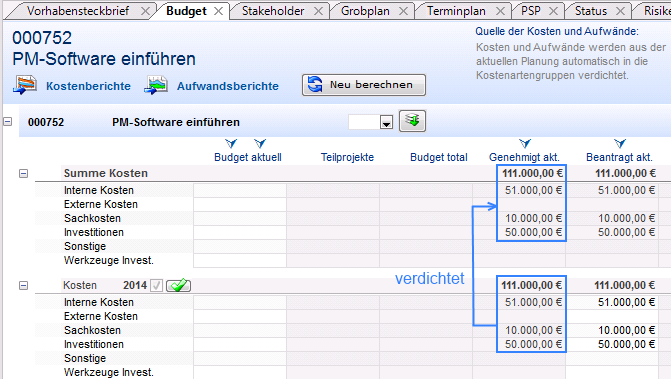Collapse the 000752 project tree node
Image resolution: width=671 pixels, height=379 pixels.
coord(8,122)
